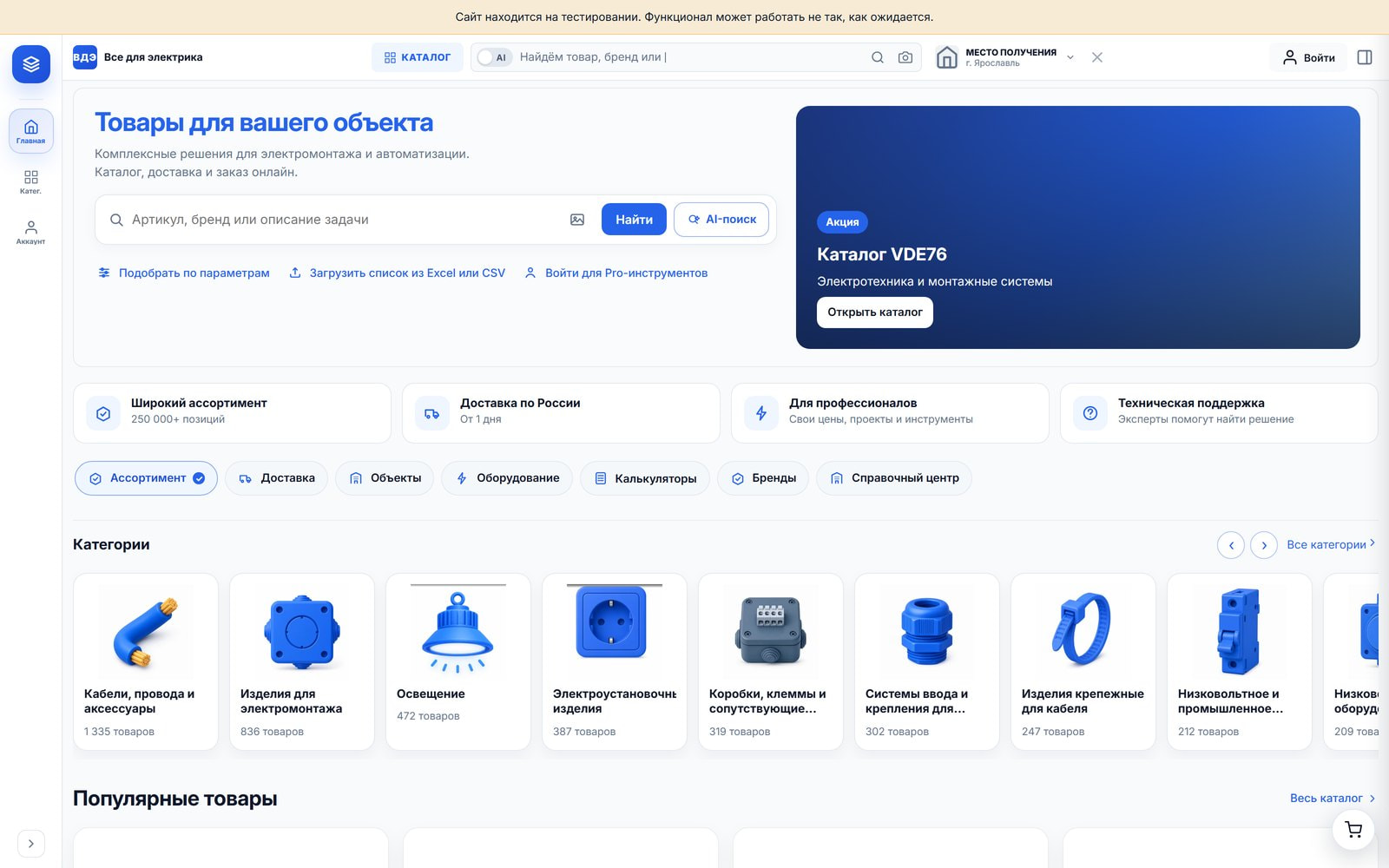Open Катег. icon in left sidebar
1389x868 pixels.
click(30, 181)
